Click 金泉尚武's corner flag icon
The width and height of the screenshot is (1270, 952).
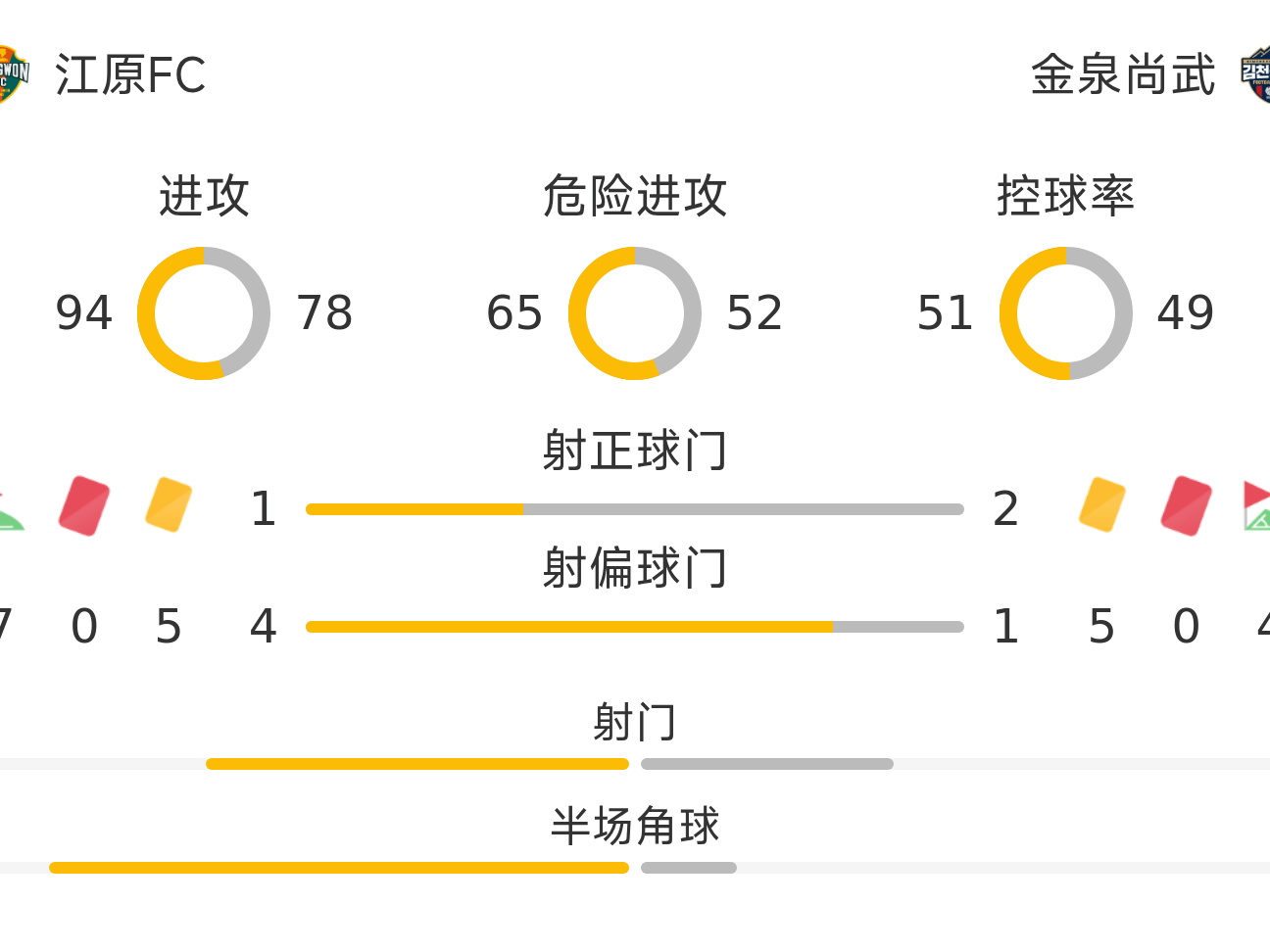tap(1257, 506)
